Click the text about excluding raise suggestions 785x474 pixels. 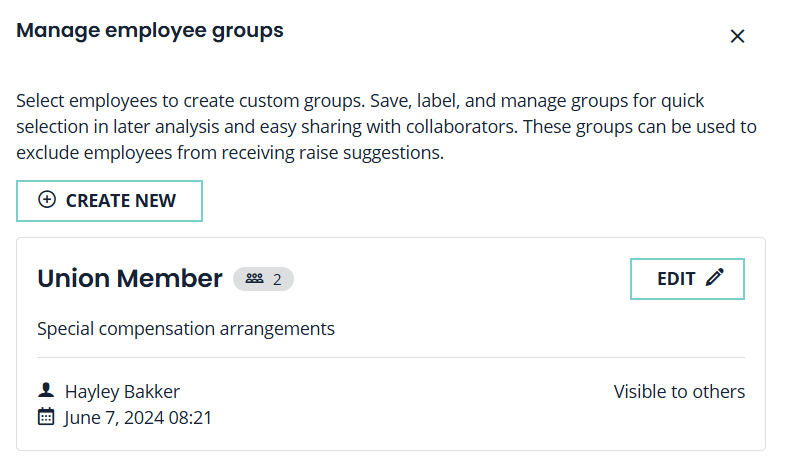230,153
